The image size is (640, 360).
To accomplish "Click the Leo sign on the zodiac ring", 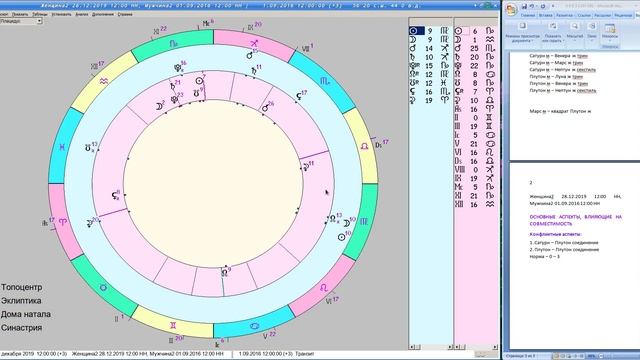I will coord(324,287).
